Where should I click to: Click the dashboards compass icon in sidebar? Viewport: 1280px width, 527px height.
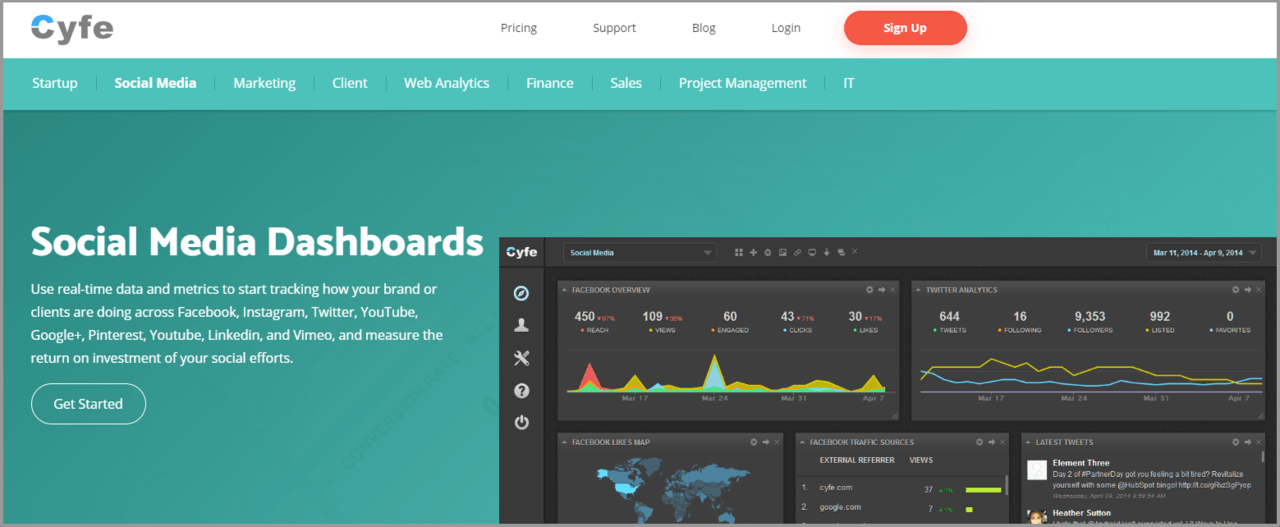521,293
